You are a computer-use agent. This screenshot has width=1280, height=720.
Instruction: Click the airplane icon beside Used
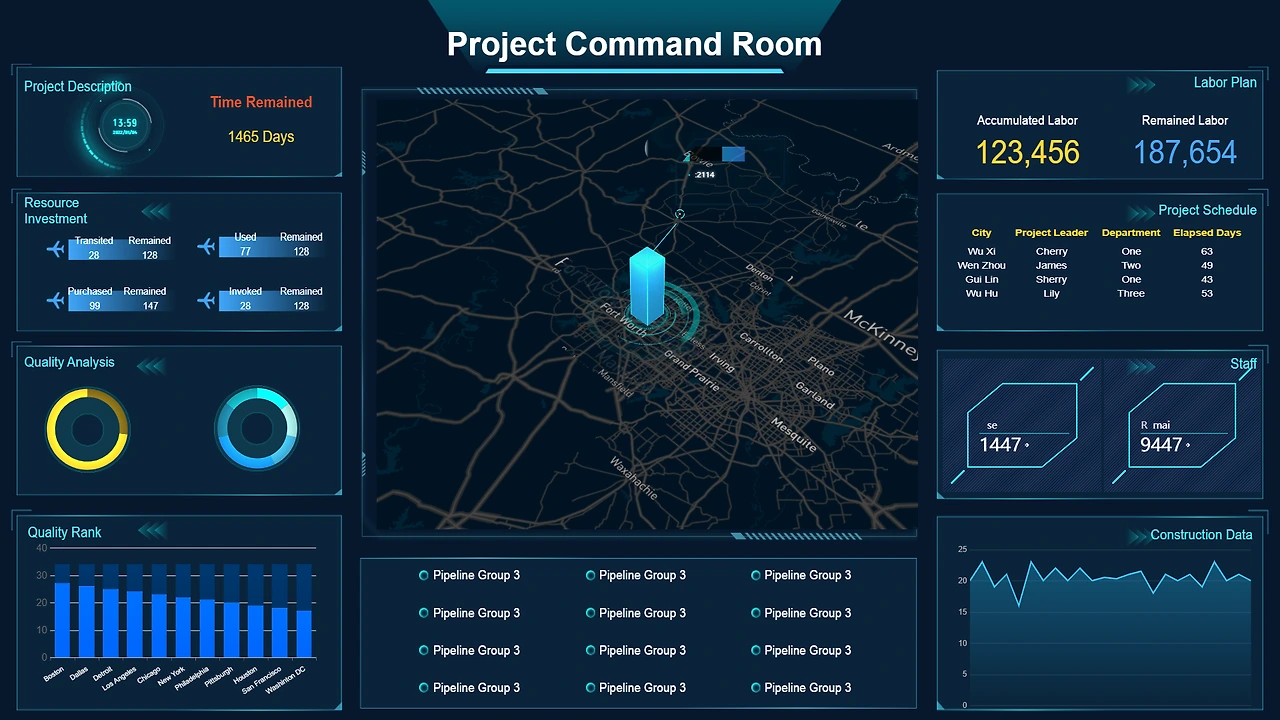click(x=206, y=246)
